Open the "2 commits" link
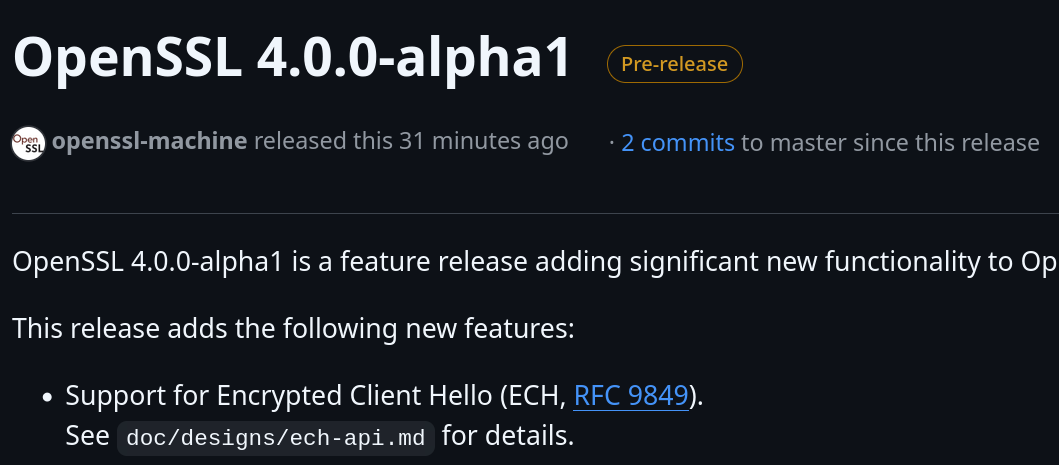Image resolution: width=1059 pixels, height=465 pixels. 677,143
